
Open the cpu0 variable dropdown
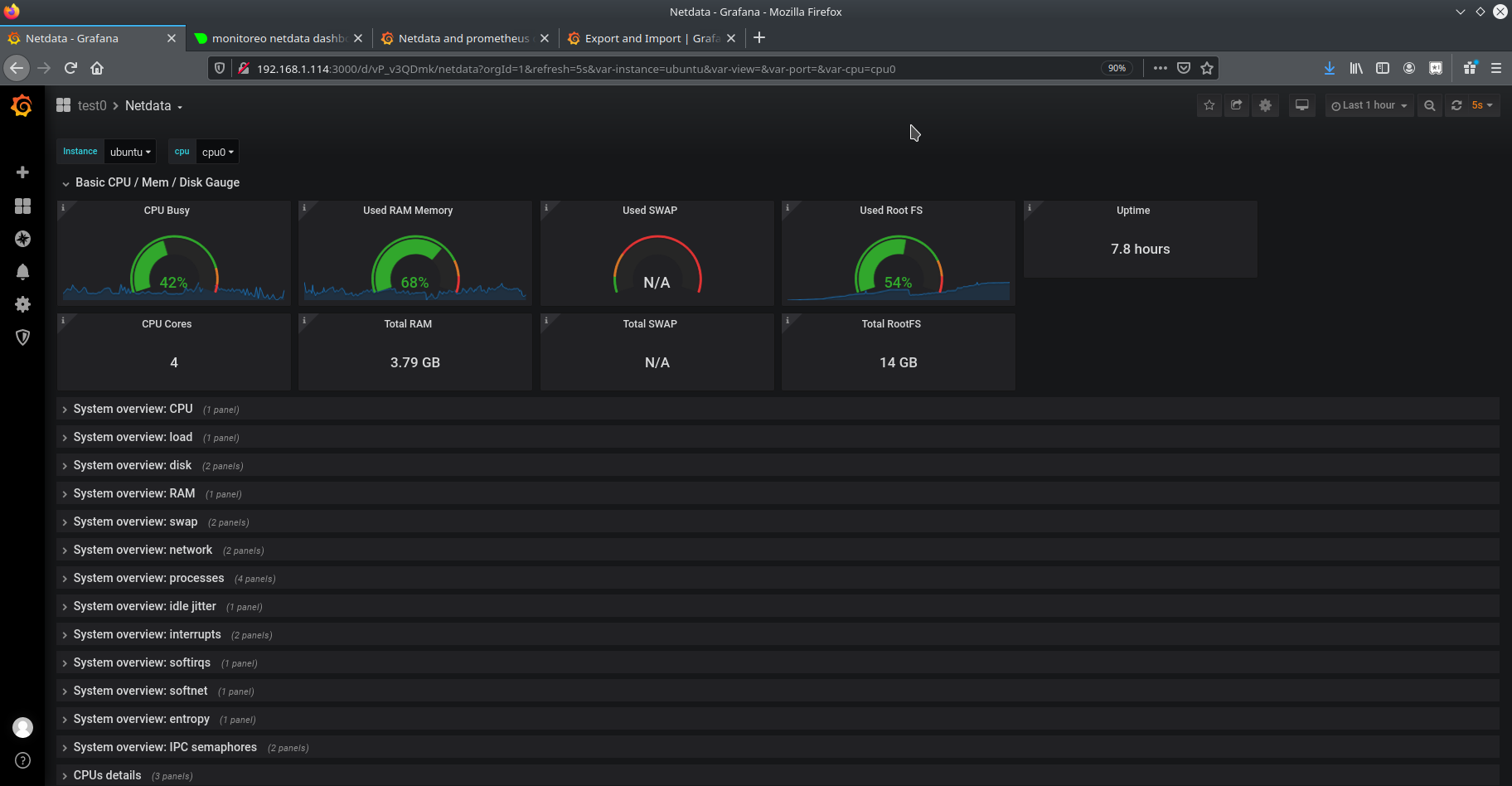pos(217,152)
